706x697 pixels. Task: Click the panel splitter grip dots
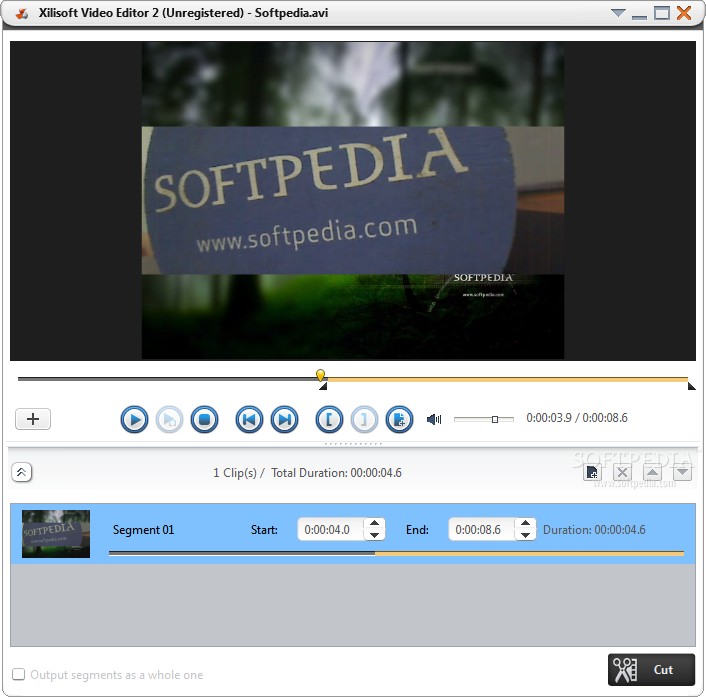click(x=353, y=444)
